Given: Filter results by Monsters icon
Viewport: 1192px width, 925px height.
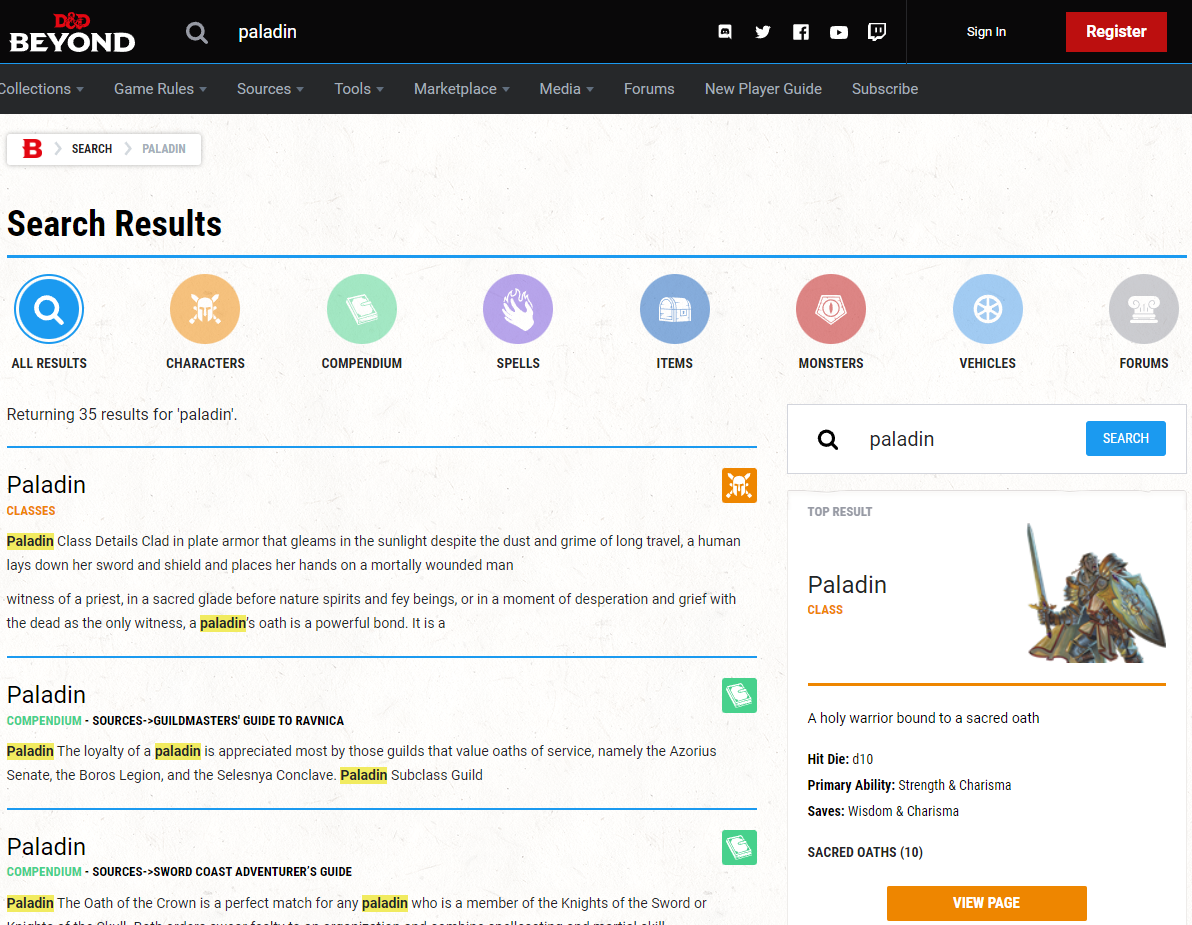Looking at the screenshot, I should point(831,309).
